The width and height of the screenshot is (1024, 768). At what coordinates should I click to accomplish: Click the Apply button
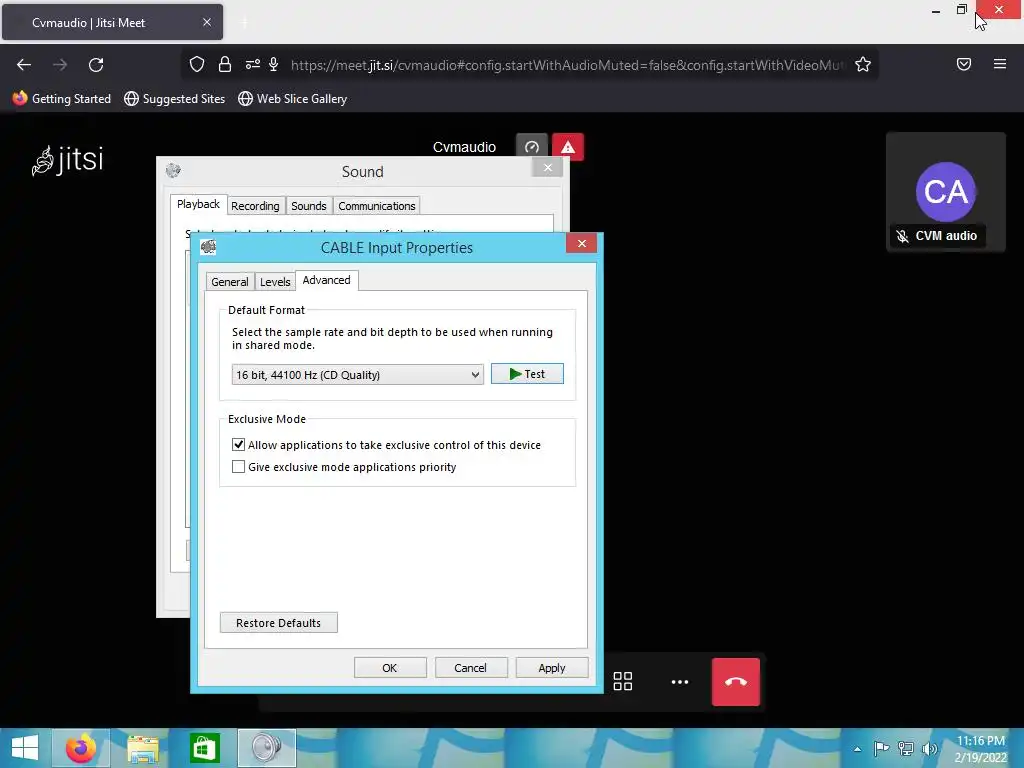pos(552,668)
